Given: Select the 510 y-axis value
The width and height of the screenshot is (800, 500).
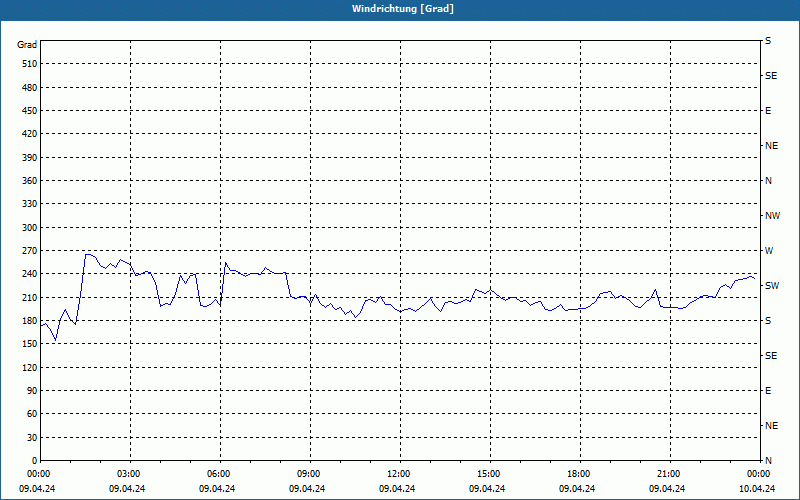Looking at the screenshot, I should (x=29, y=64).
